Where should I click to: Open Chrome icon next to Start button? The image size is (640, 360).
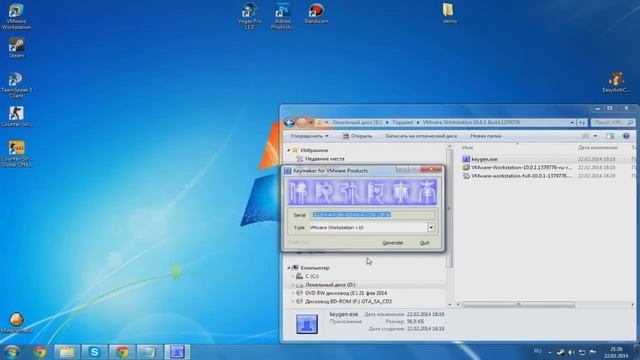pos(40,351)
